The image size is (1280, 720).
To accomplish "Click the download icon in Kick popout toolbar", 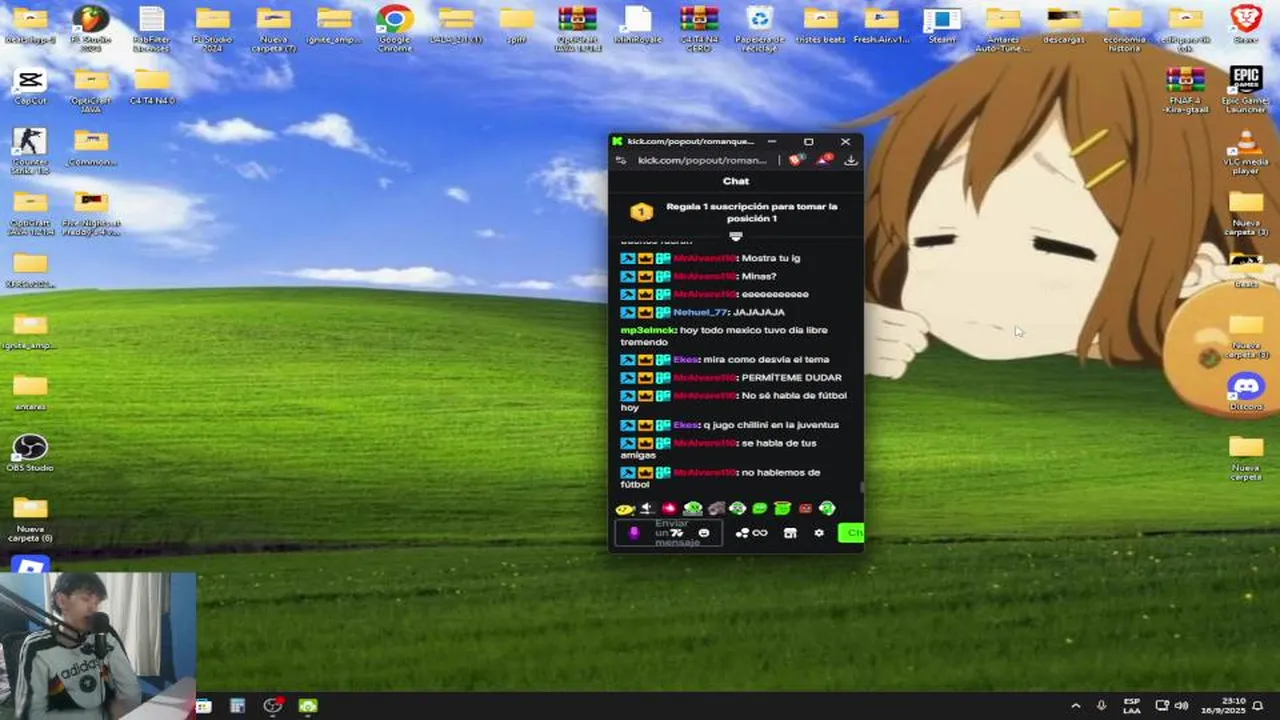I will [851, 160].
